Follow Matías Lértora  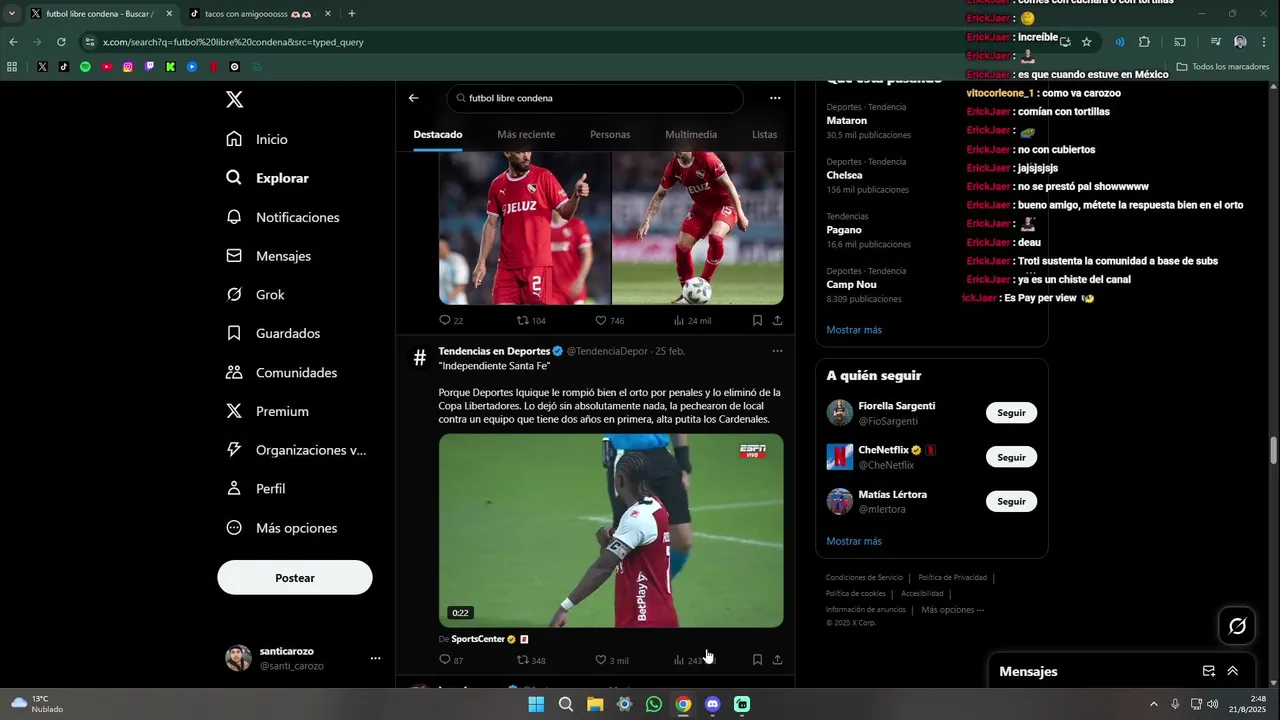pos(1011,501)
